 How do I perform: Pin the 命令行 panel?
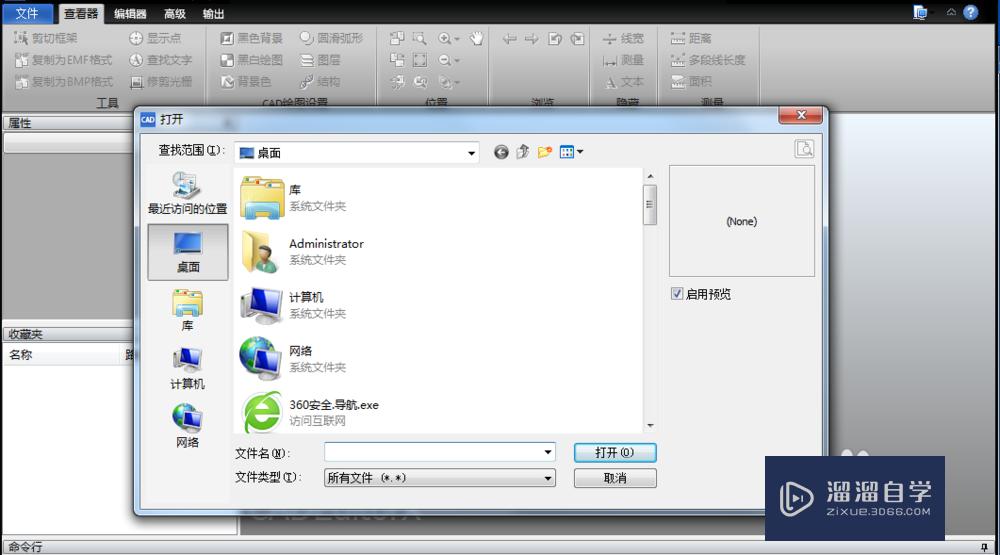tap(984, 547)
